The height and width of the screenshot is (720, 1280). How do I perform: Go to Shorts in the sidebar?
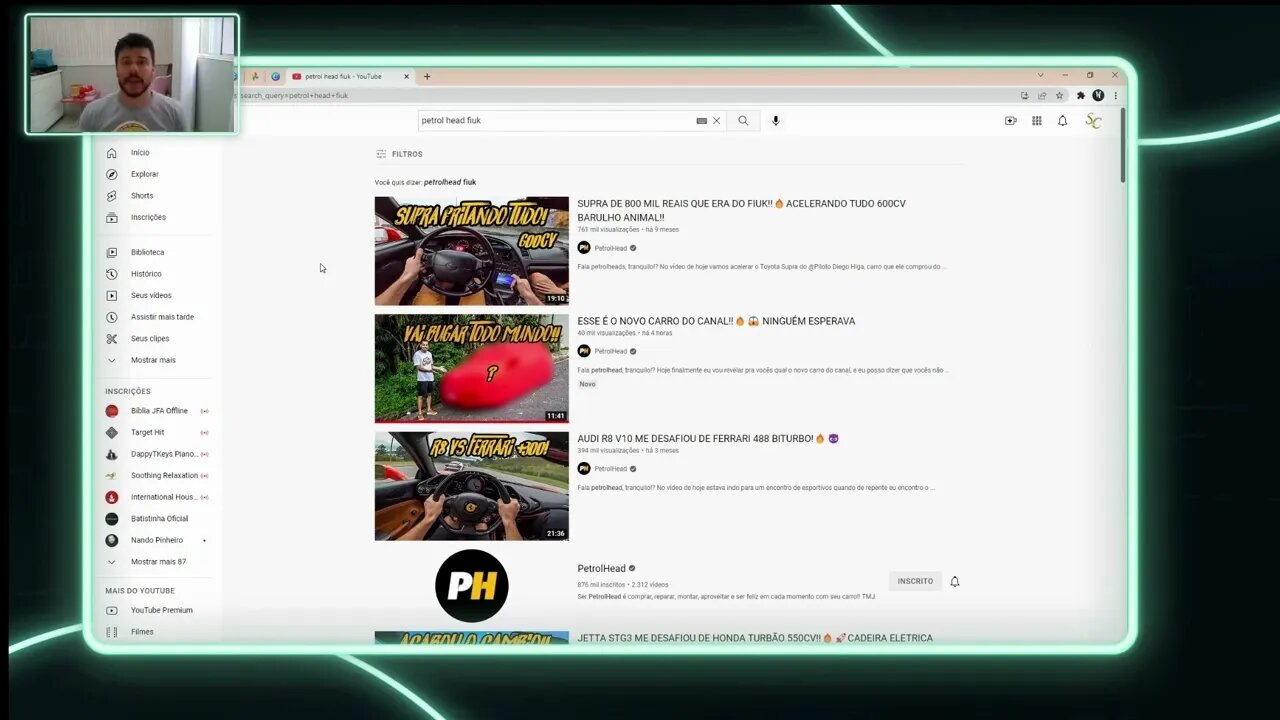[142, 196]
